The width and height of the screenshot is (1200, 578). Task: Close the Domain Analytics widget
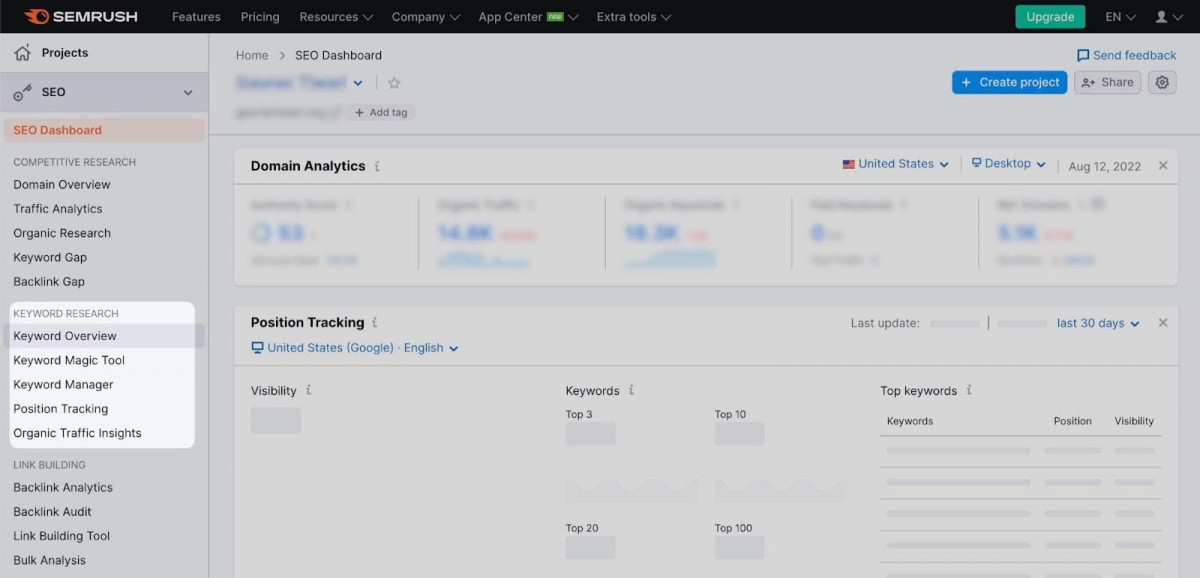click(1163, 166)
